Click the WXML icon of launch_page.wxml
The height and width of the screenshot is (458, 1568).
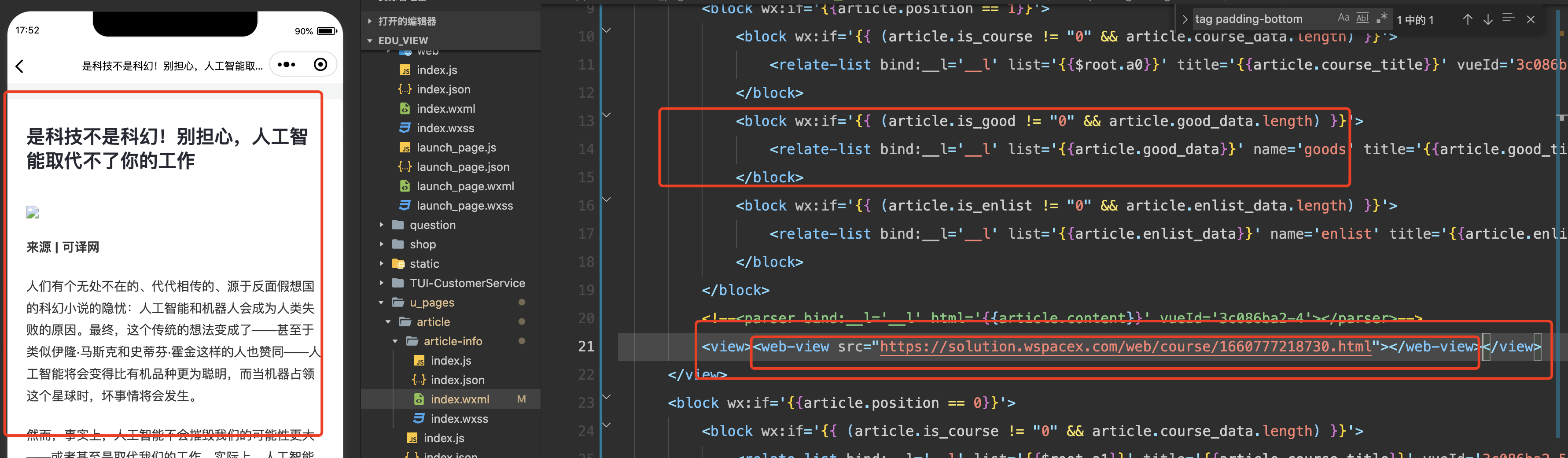point(405,186)
